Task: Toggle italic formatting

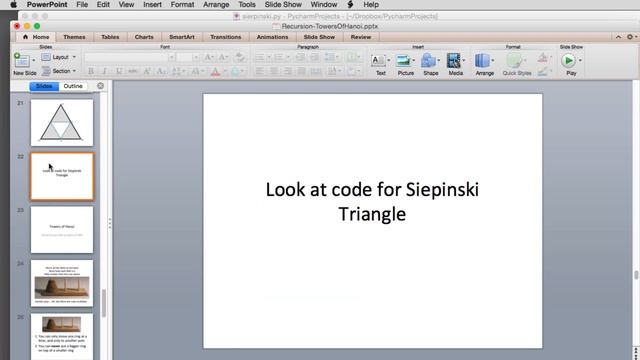Action: (x=104, y=71)
